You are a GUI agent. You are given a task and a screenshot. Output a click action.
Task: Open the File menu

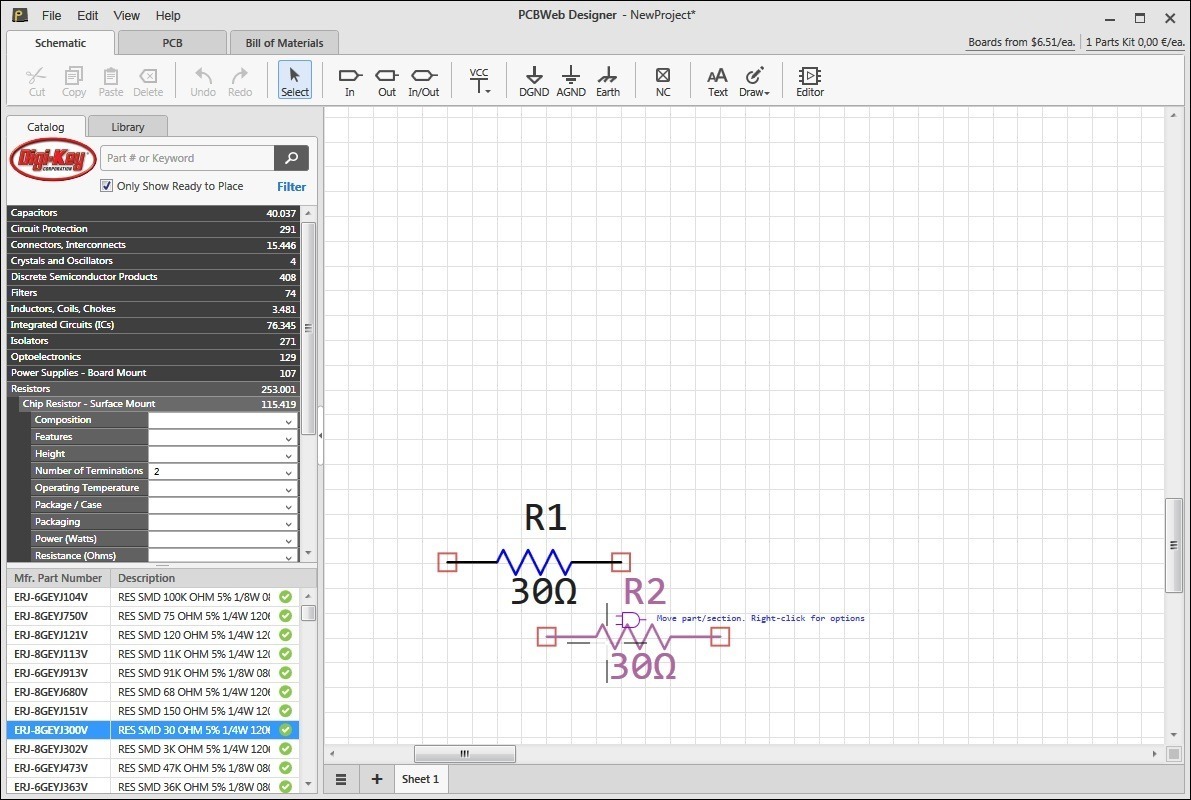pos(52,15)
